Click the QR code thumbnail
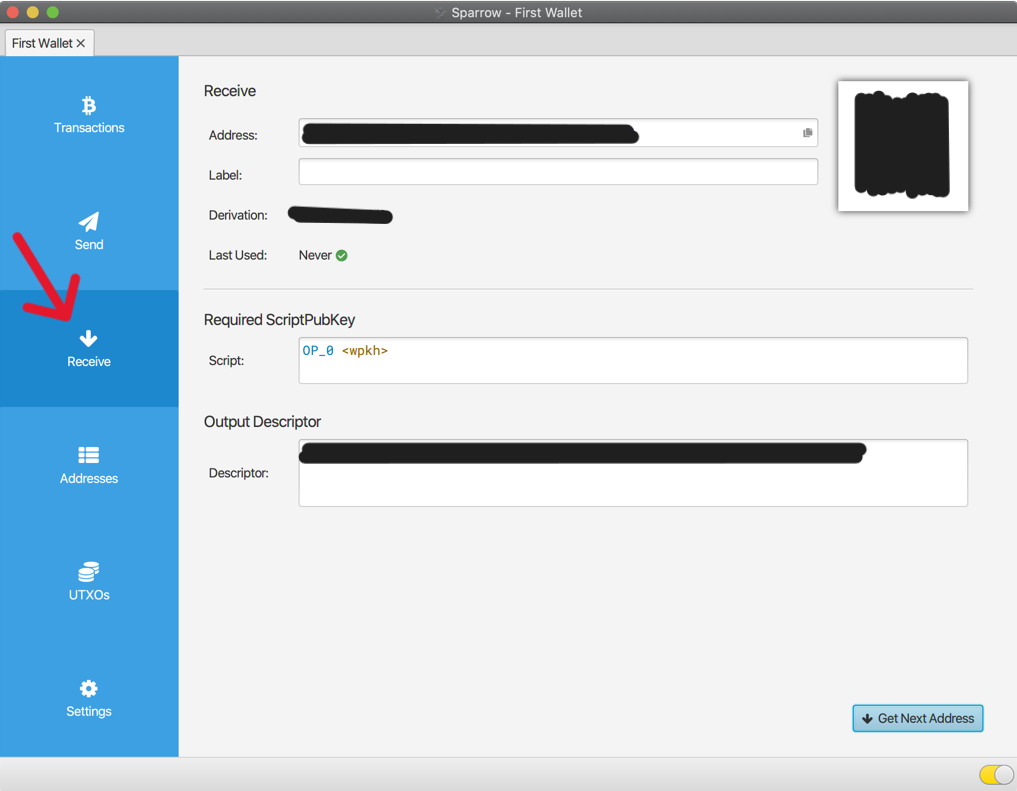Image resolution: width=1017 pixels, height=791 pixels. [x=902, y=145]
